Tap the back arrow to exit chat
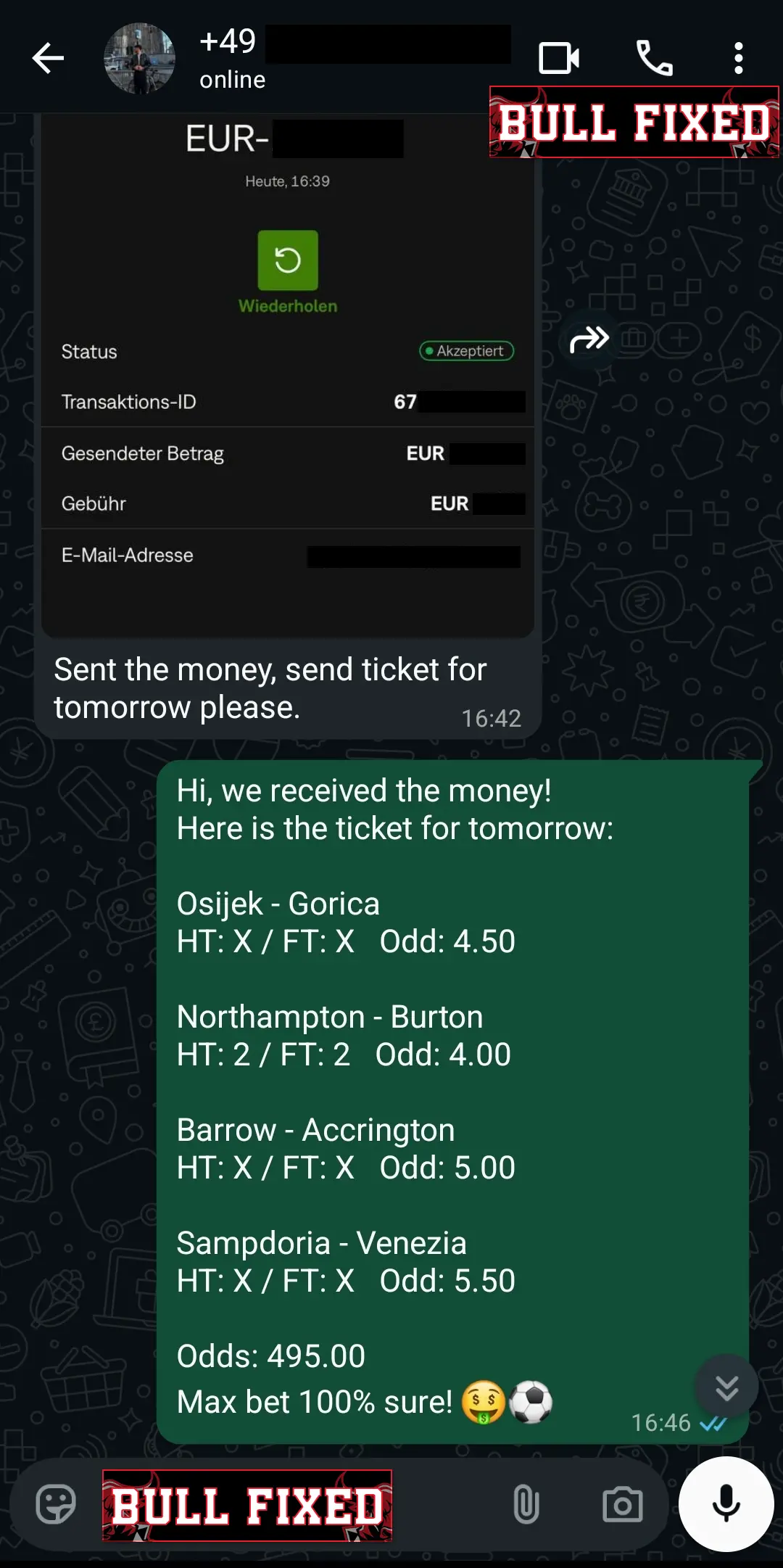This screenshot has height=1568, width=783. pos(49,58)
